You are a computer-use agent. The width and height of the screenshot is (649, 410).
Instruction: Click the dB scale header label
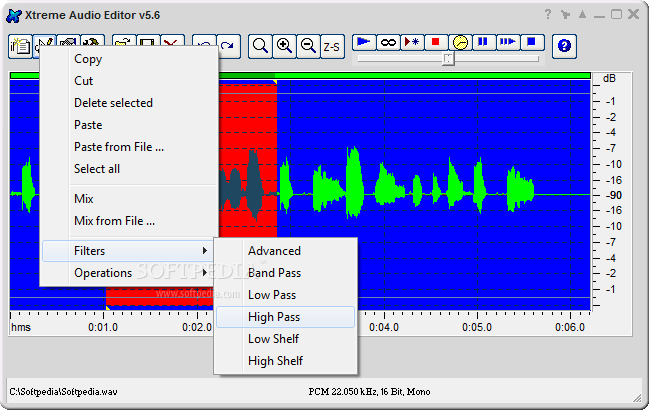click(x=609, y=79)
